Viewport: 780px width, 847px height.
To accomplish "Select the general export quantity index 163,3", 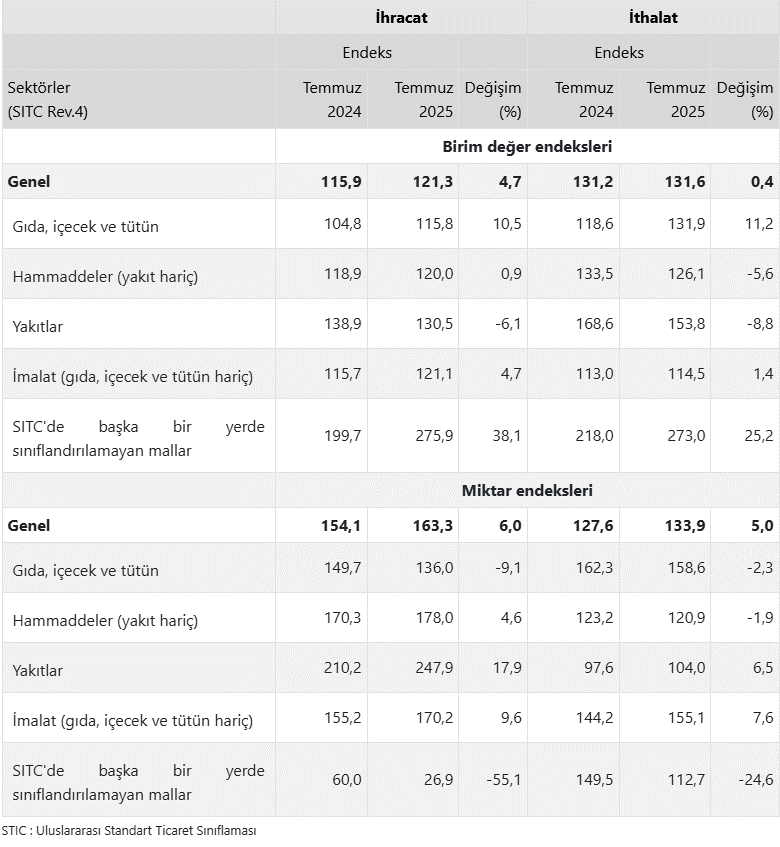I will tap(433, 526).
